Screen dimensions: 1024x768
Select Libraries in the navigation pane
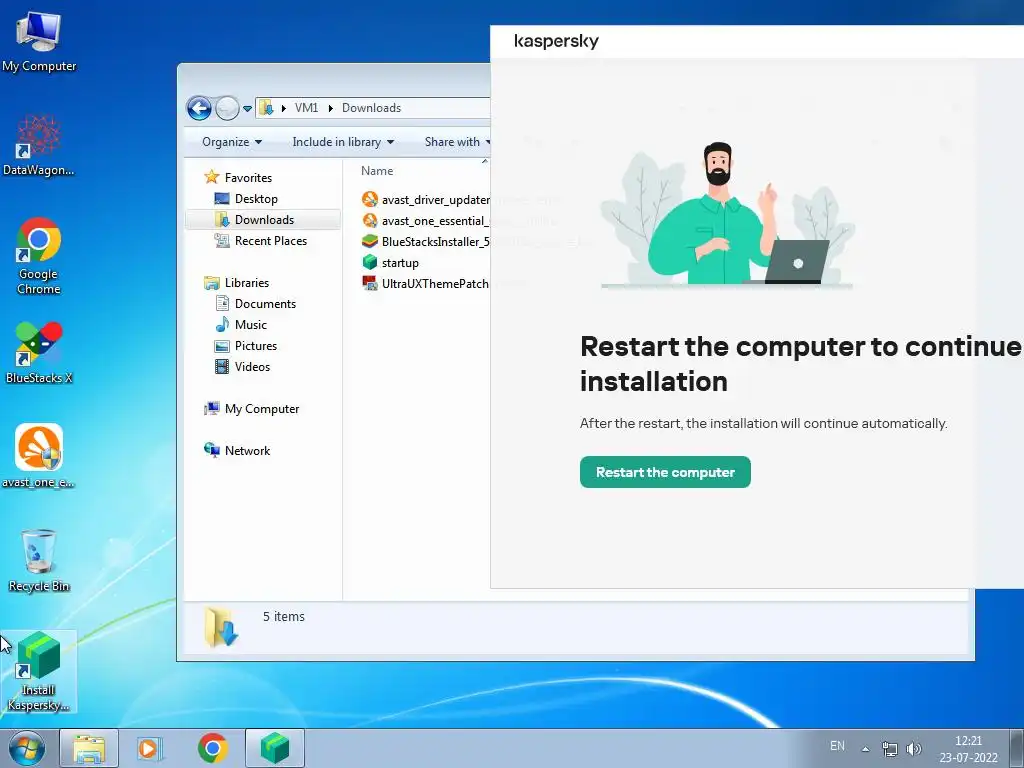(x=247, y=283)
